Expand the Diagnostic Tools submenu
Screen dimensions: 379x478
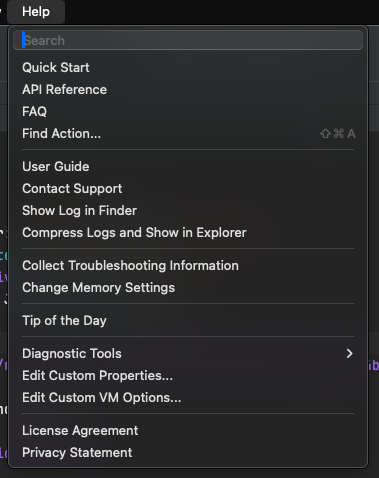(x=188, y=354)
